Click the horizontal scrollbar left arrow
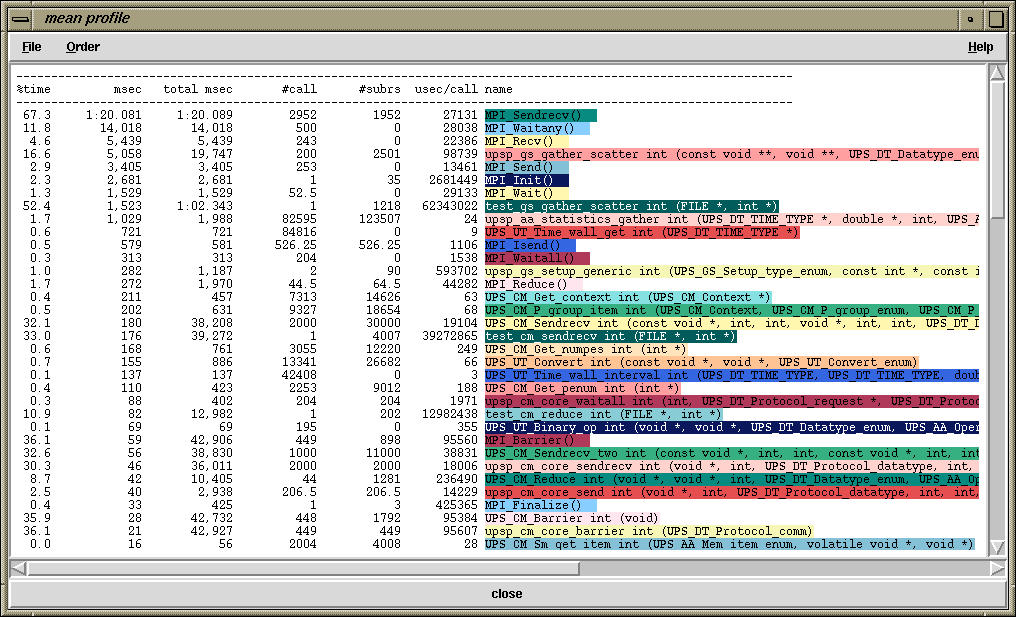 click(x=18, y=568)
